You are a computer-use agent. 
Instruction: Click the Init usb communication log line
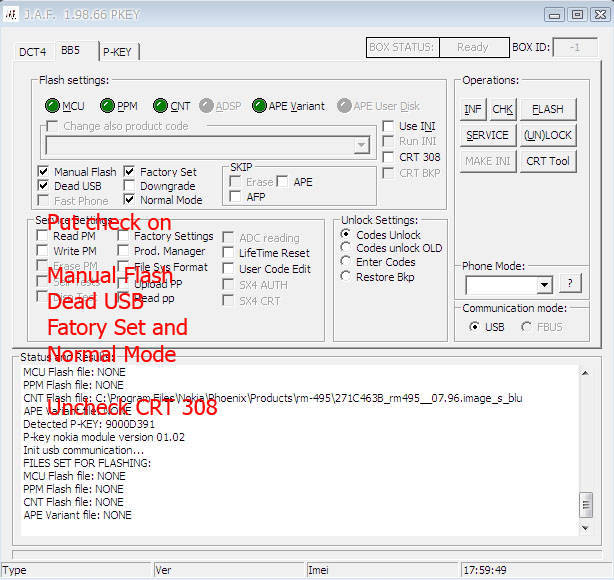coord(83,450)
